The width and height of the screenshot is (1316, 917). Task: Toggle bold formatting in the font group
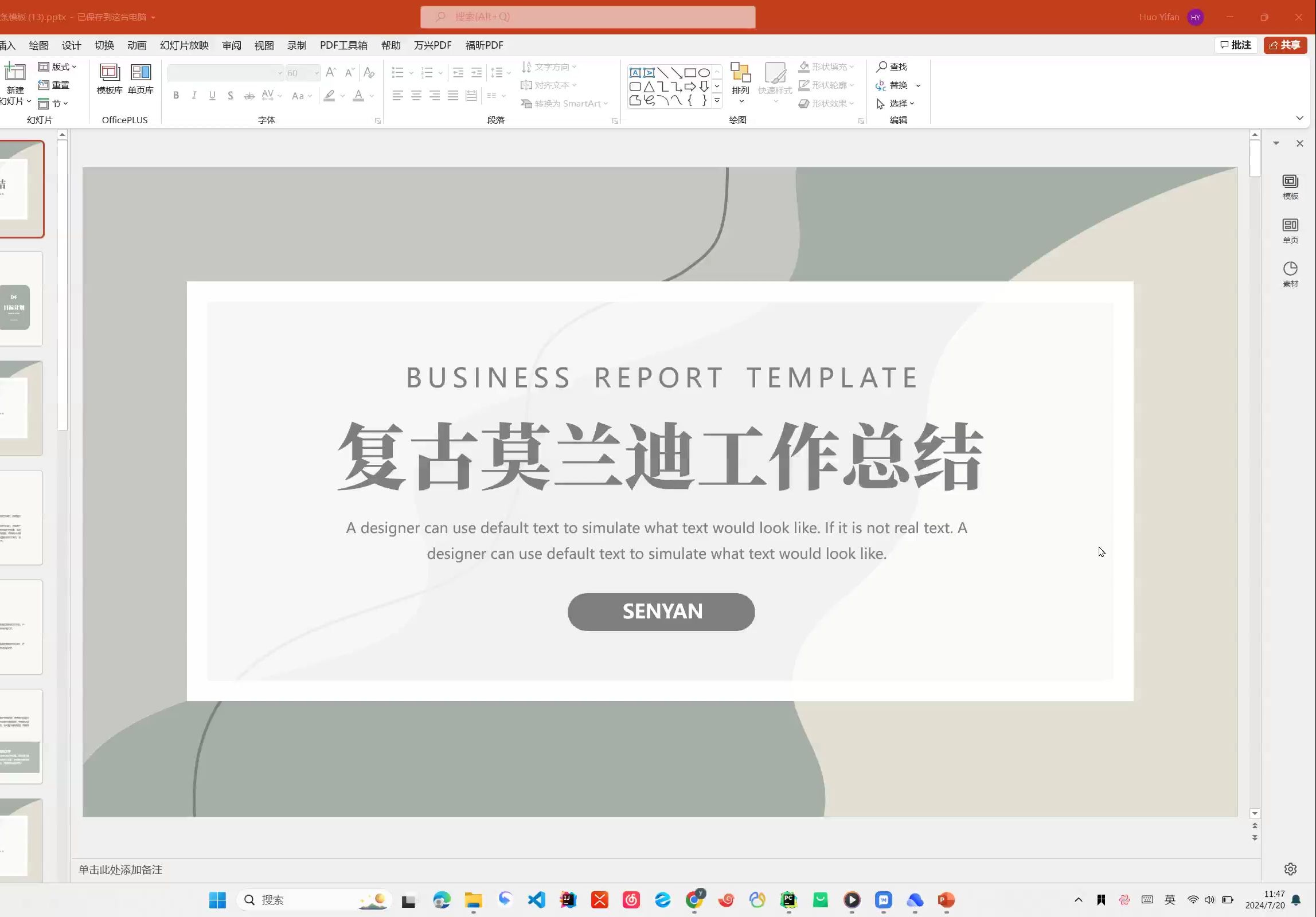[176, 95]
